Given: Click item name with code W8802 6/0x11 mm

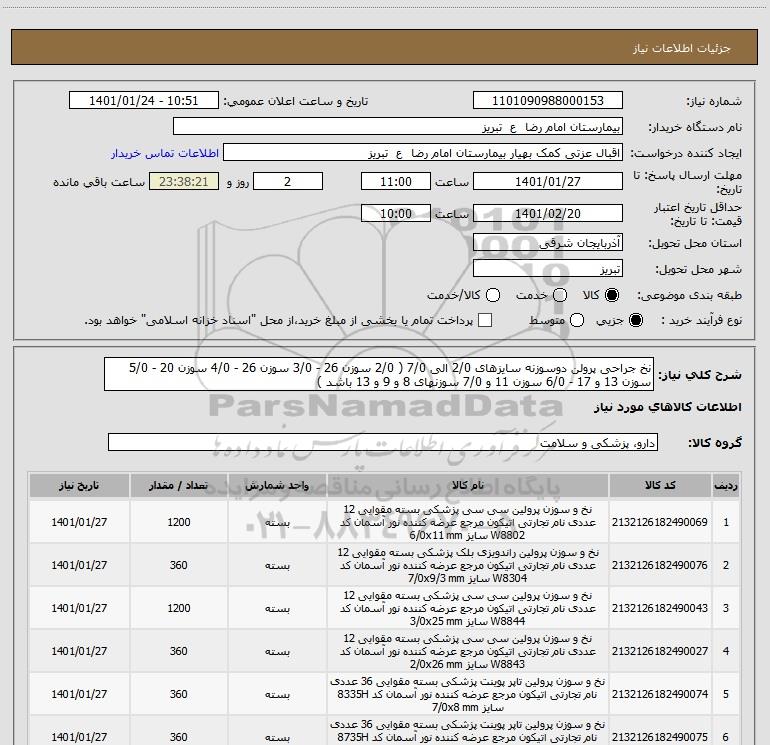Looking at the screenshot, I should click(x=468, y=522).
